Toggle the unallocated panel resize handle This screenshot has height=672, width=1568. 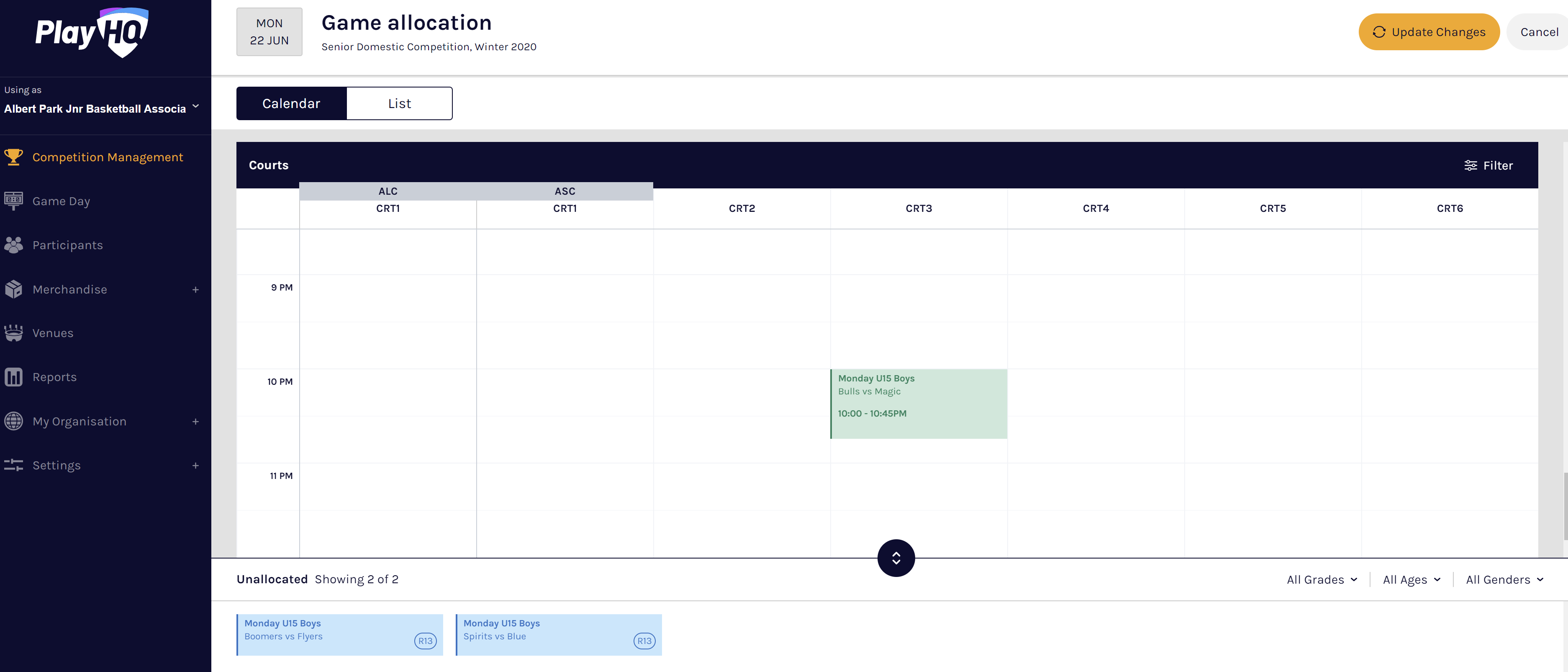[896, 557]
